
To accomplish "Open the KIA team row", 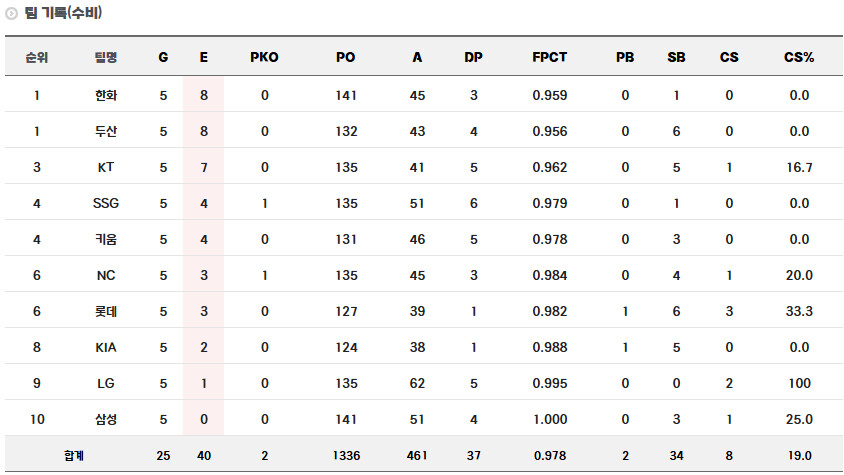I will pos(106,347).
